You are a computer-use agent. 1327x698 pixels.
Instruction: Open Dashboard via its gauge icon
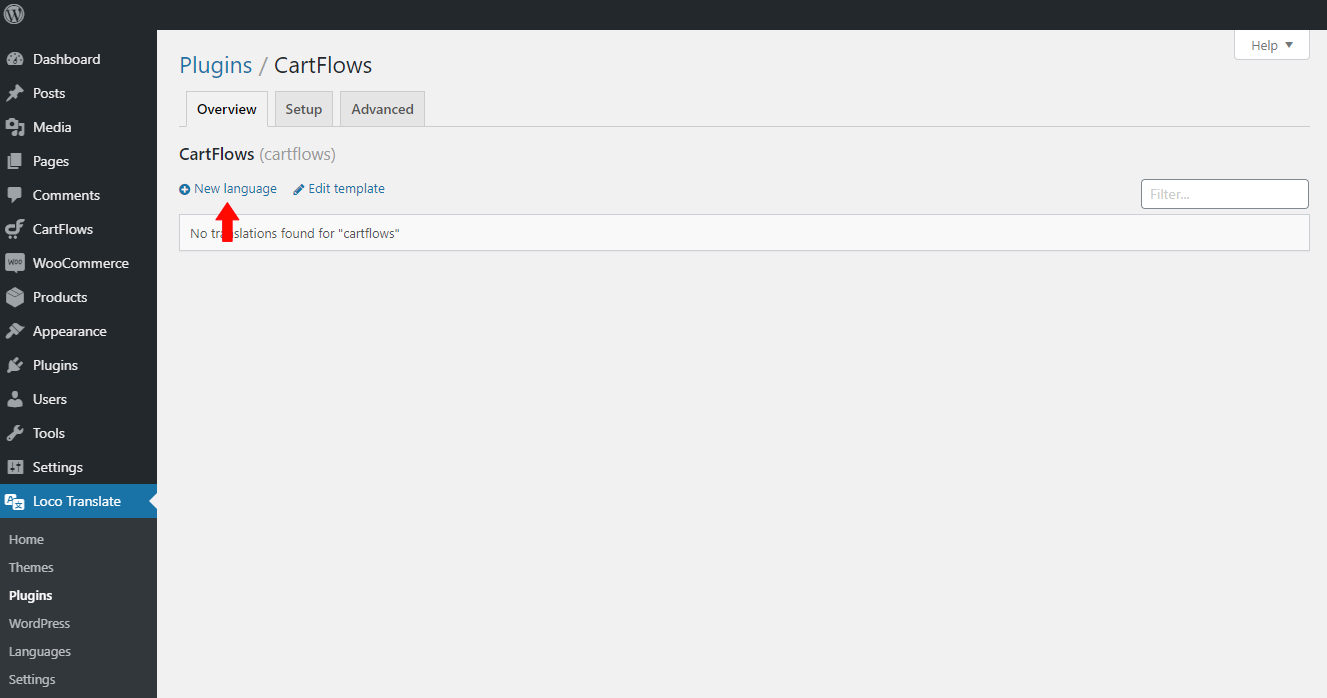coord(15,59)
